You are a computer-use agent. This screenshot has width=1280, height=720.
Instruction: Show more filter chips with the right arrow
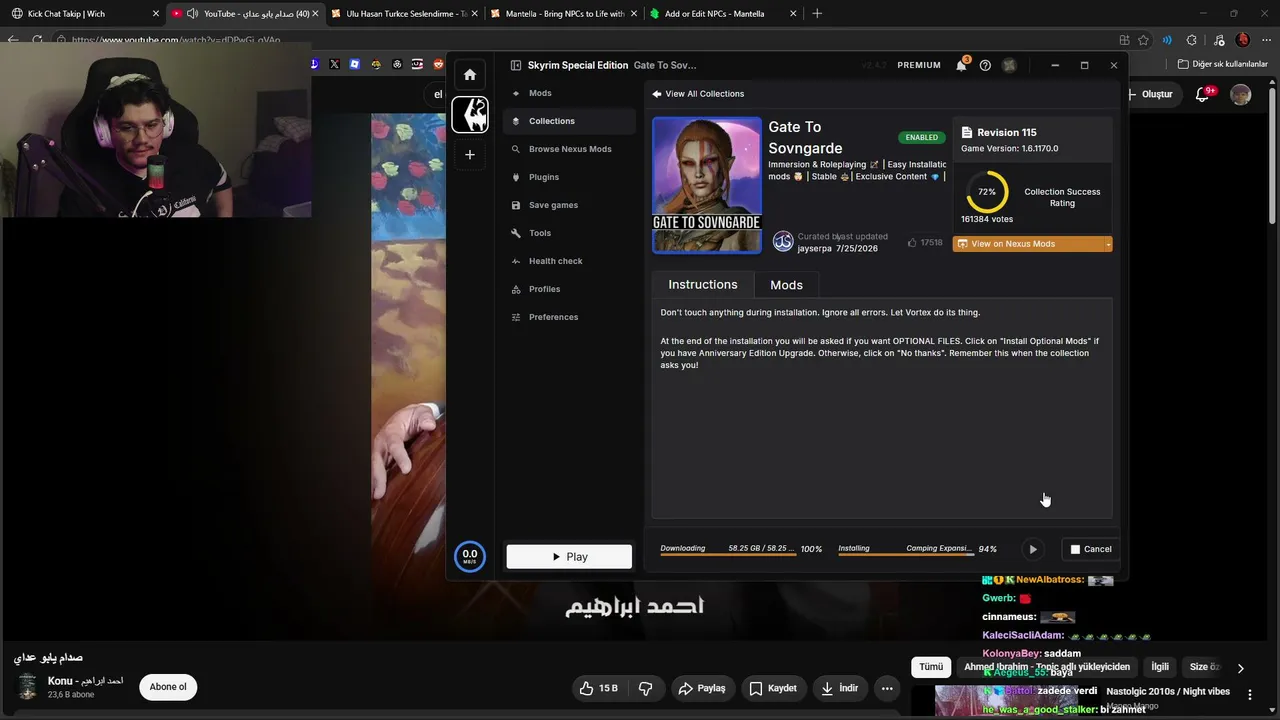(x=1240, y=668)
